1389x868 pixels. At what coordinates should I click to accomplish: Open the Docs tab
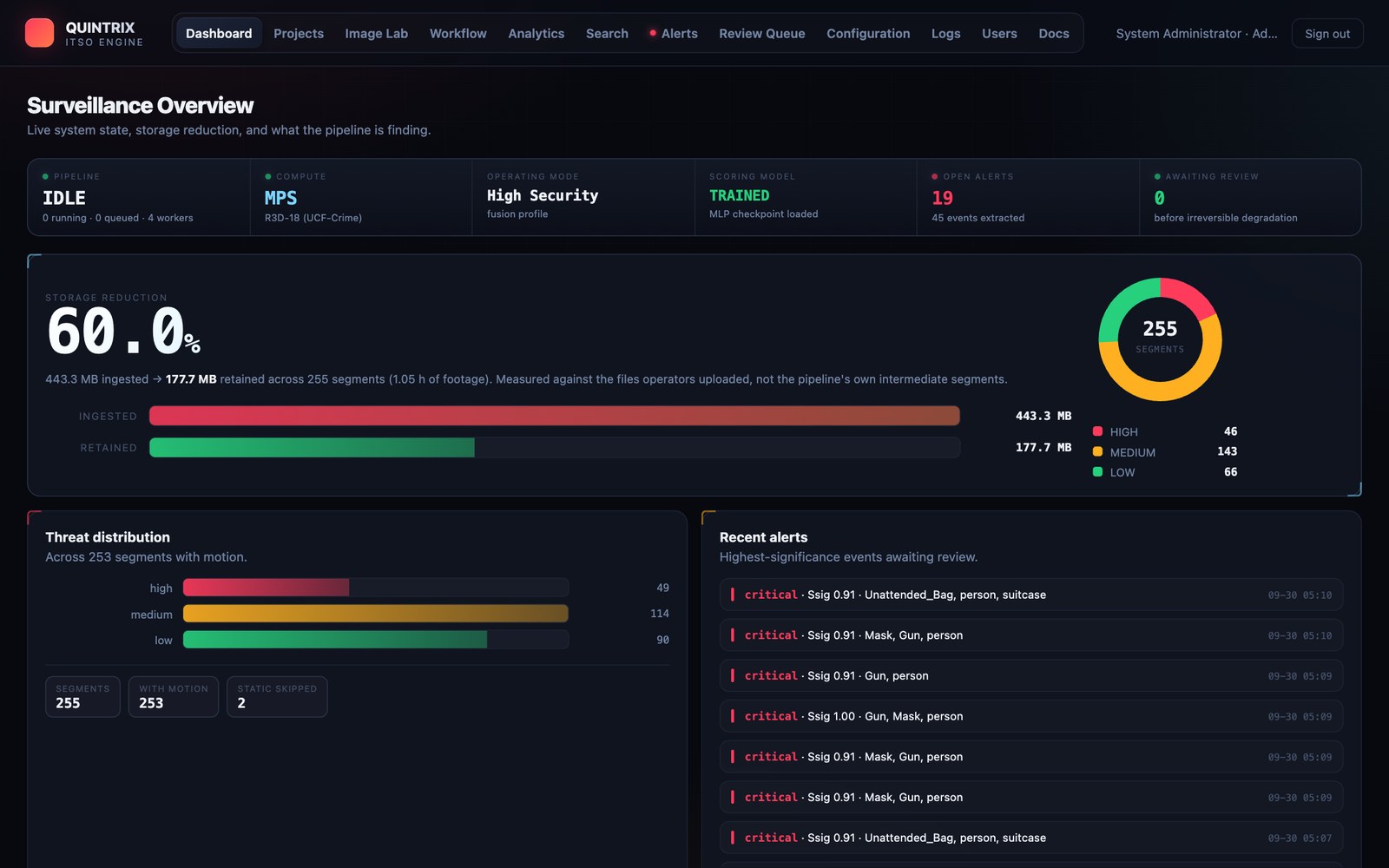point(1054,33)
